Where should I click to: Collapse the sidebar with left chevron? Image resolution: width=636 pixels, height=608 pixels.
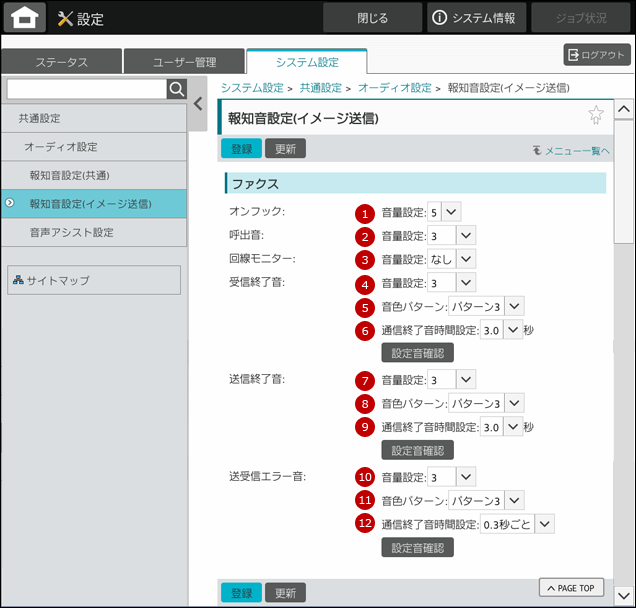click(x=198, y=103)
